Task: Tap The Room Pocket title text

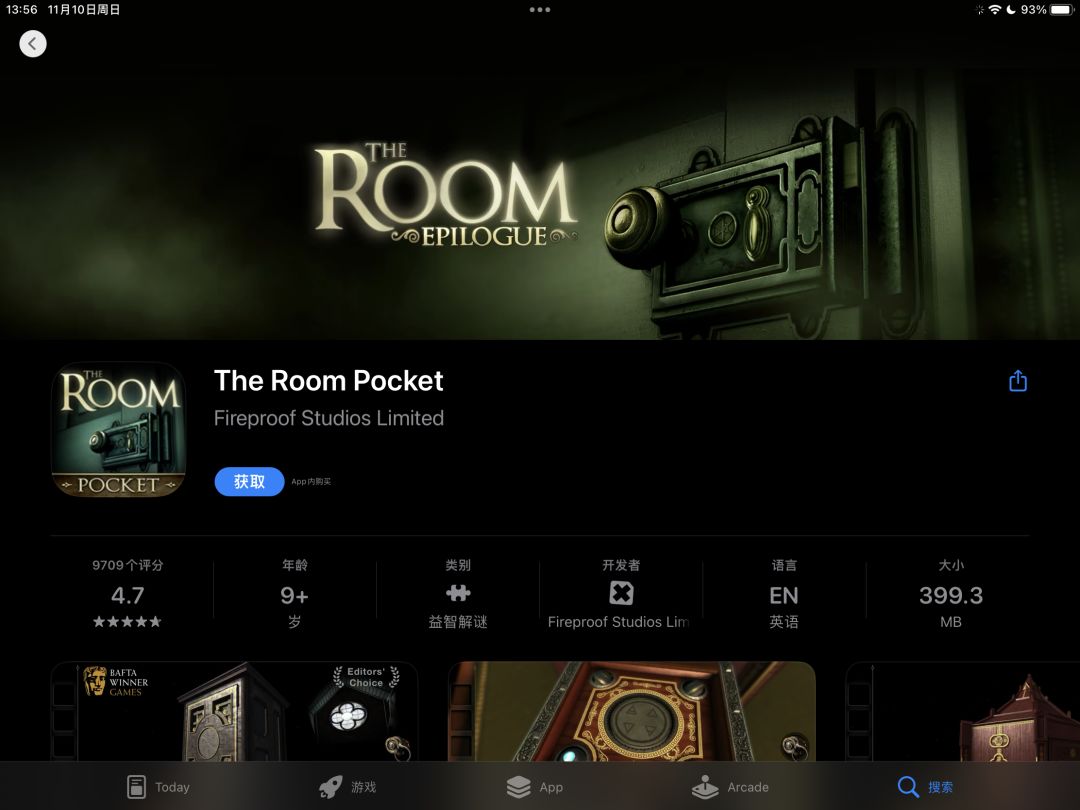Action: click(329, 381)
